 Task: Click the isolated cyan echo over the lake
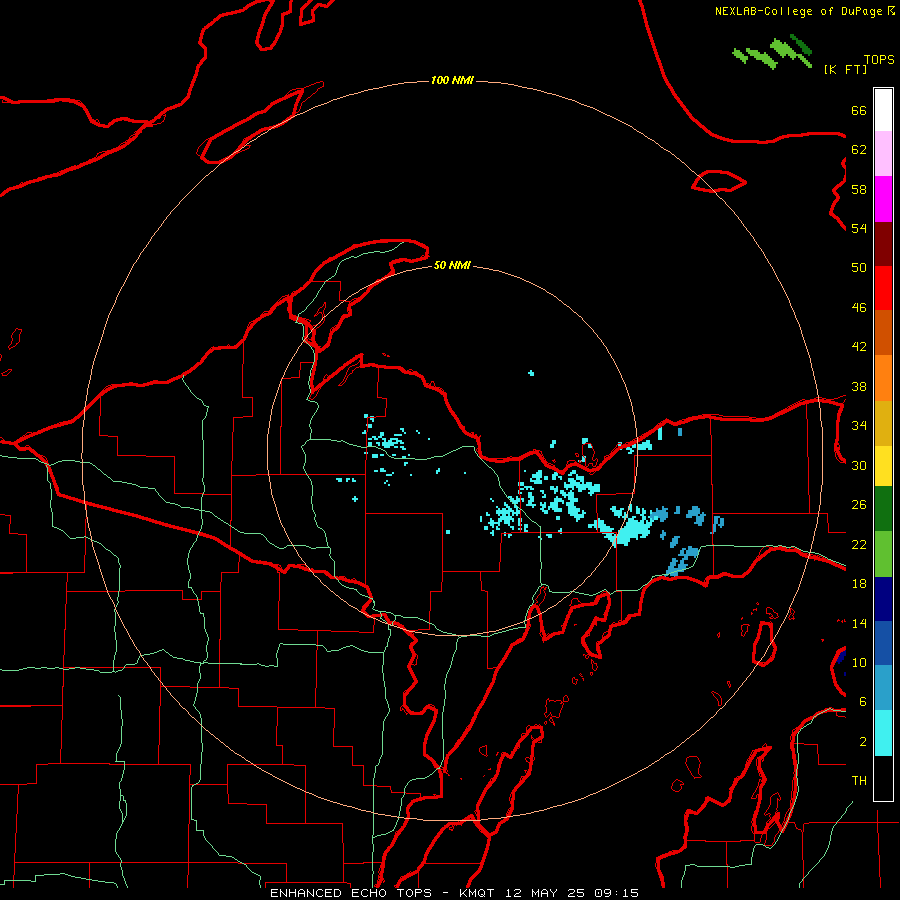click(531, 373)
